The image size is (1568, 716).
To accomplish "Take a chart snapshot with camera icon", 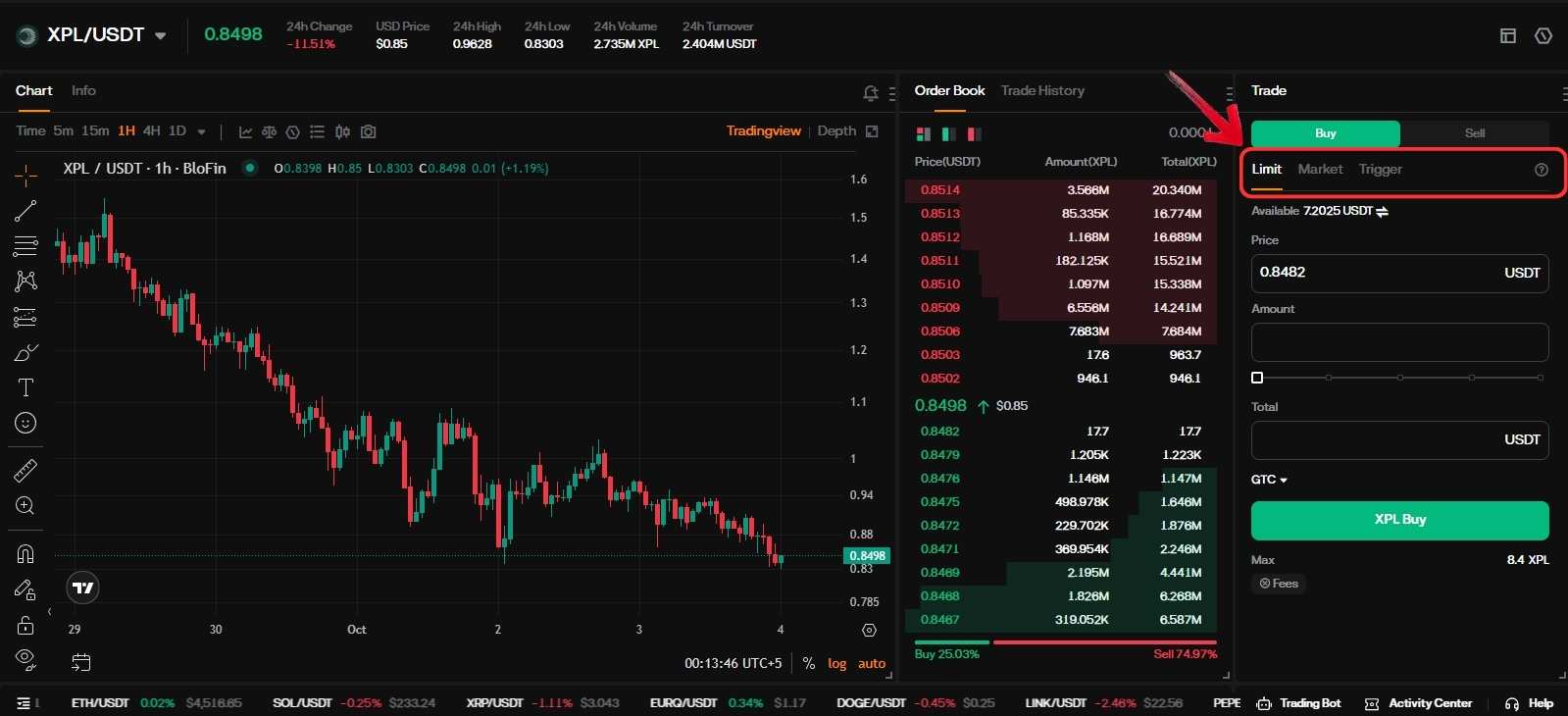I will pyautogui.click(x=368, y=131).
